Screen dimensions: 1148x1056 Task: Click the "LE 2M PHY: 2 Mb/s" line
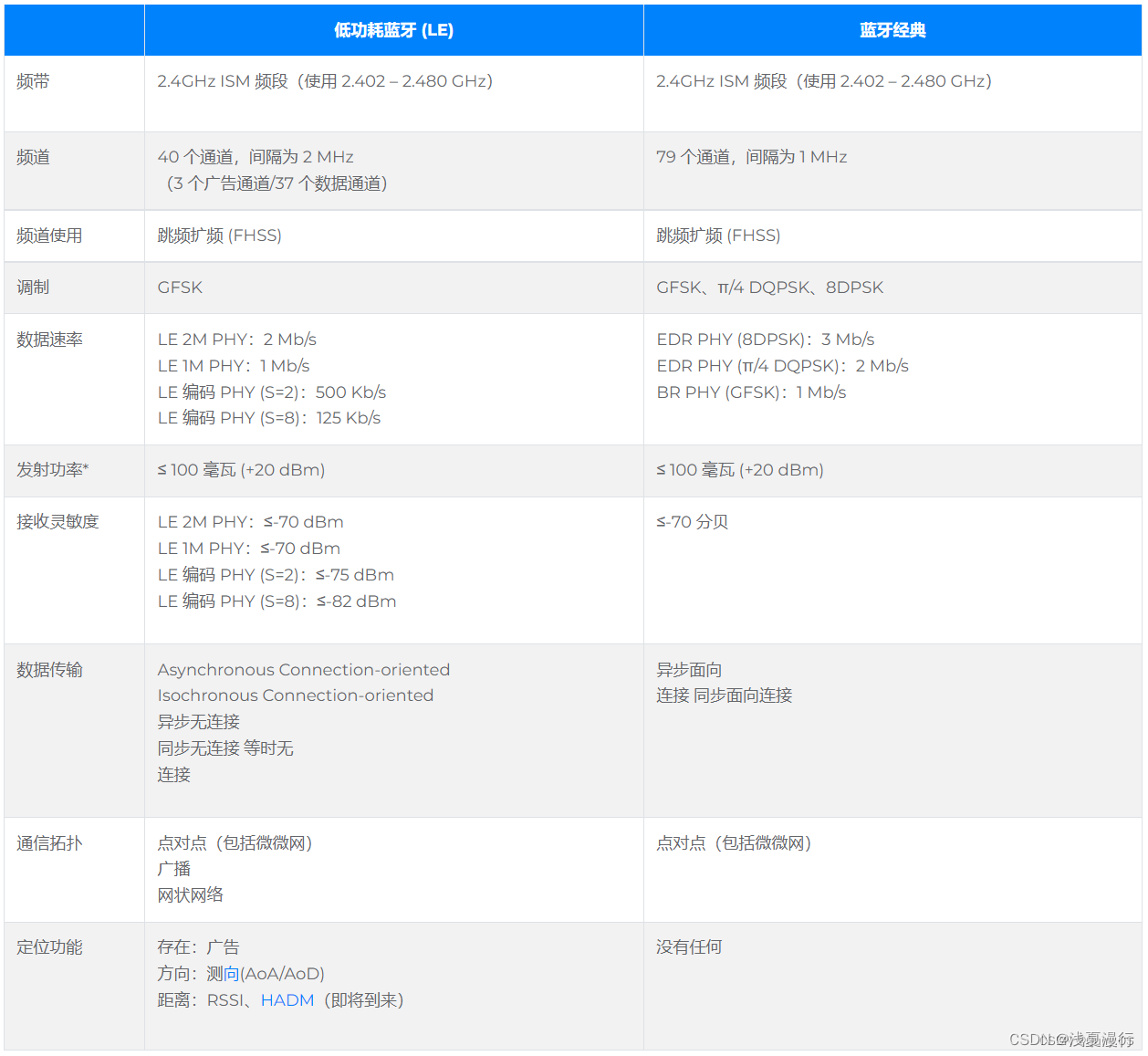[237, 340]
